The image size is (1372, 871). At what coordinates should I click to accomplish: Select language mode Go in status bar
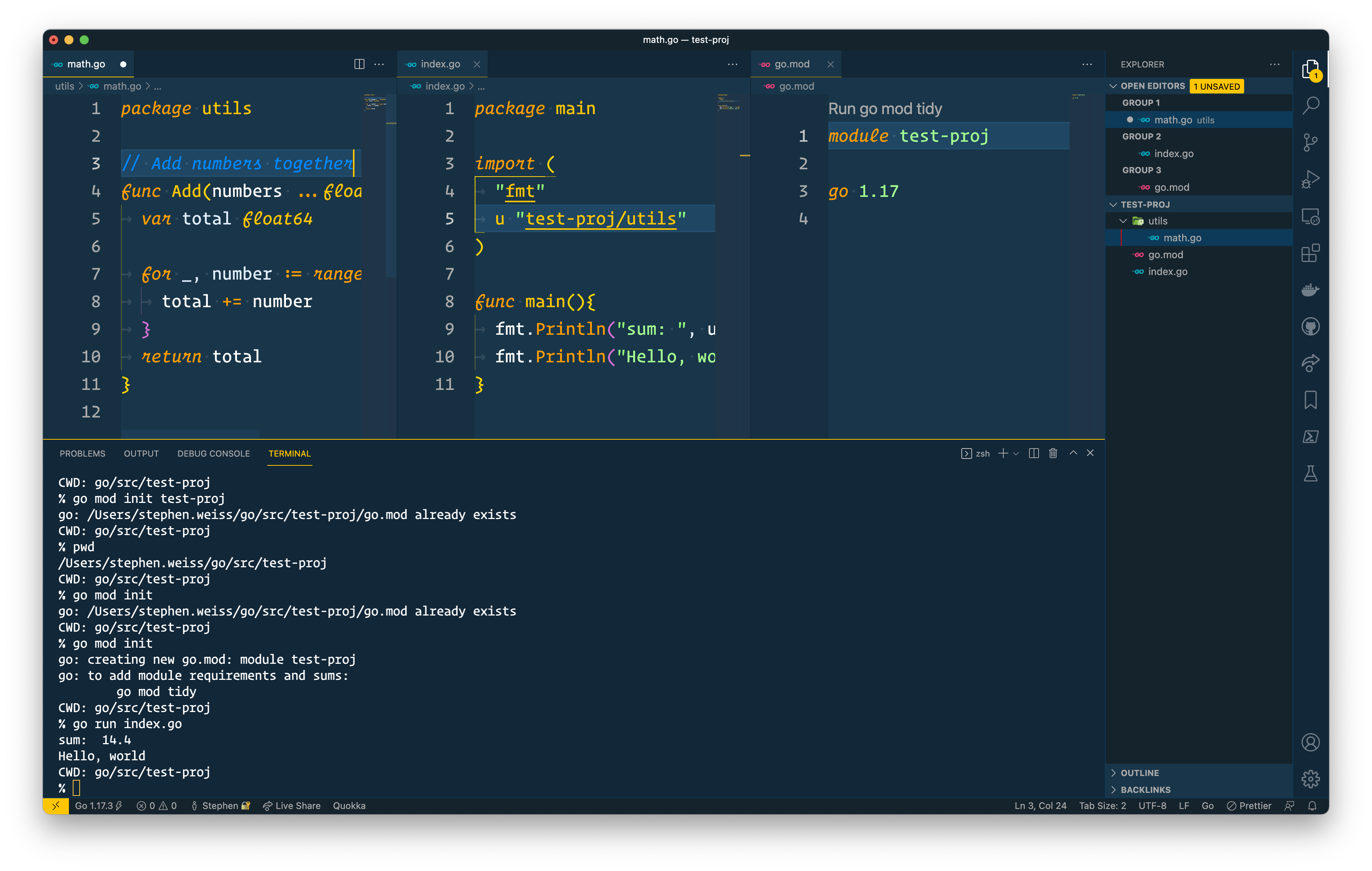[1207, 806]
